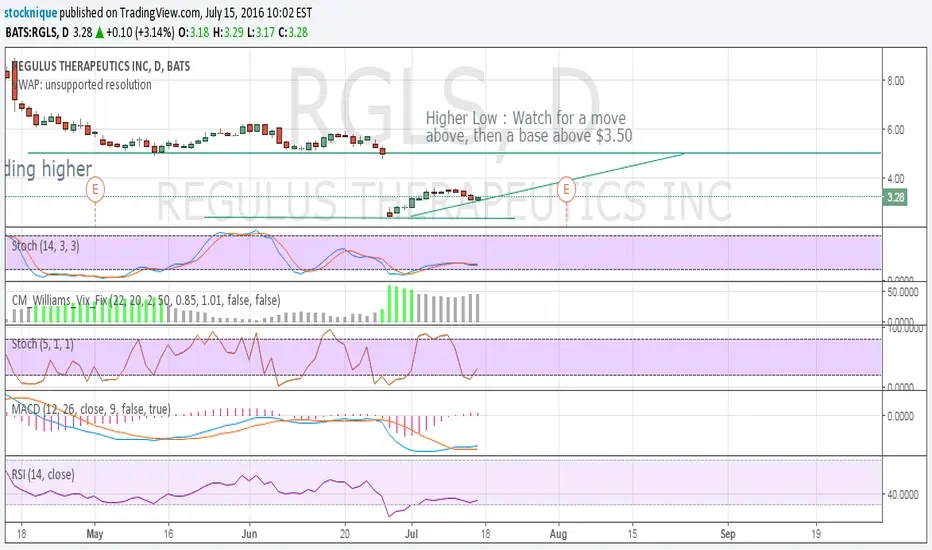Click the 0.0000 MACD axis value
This screenshot has height=550, width=932.
[x=900, y=416]
